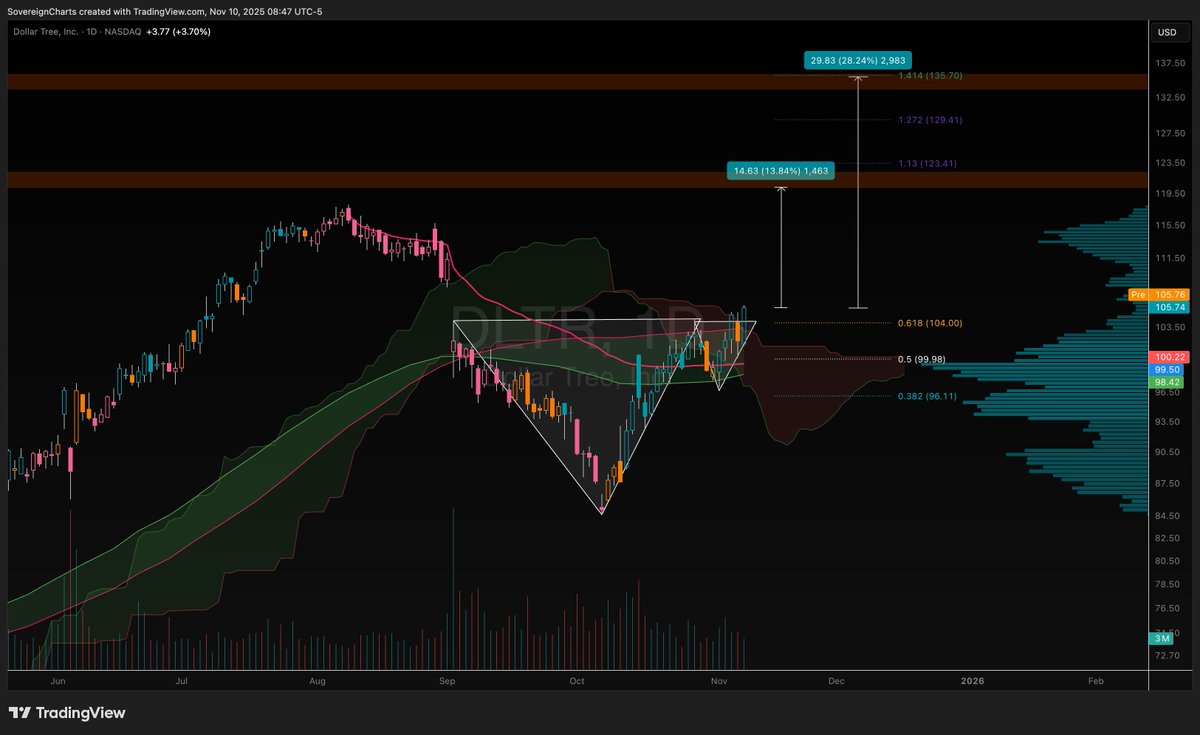Viewport: 1200px width, 735px height.
Task: Select the Pre 105.76 pre-market price tag
Action: click(x=1158, y=295)
